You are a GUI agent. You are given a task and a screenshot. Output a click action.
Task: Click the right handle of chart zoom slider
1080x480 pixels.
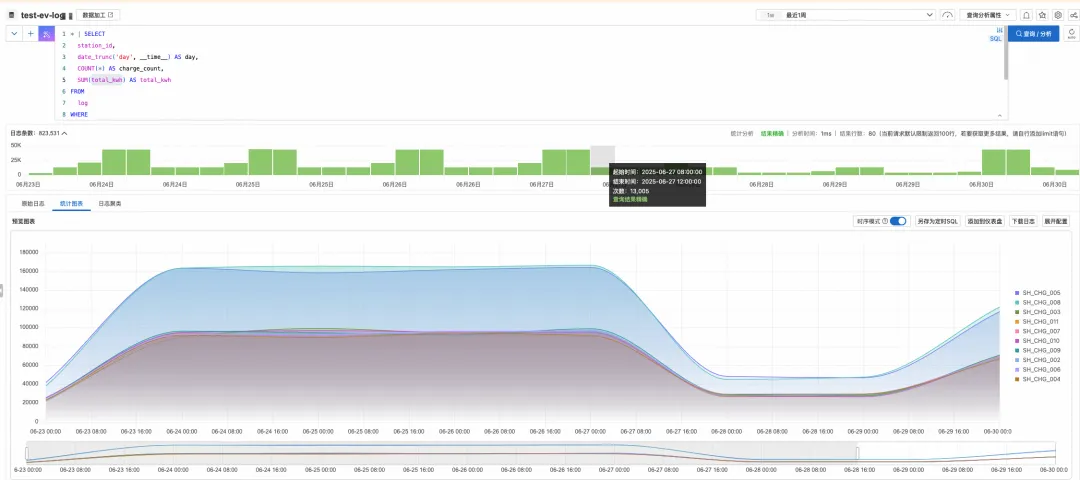click(x=858, y=452)
